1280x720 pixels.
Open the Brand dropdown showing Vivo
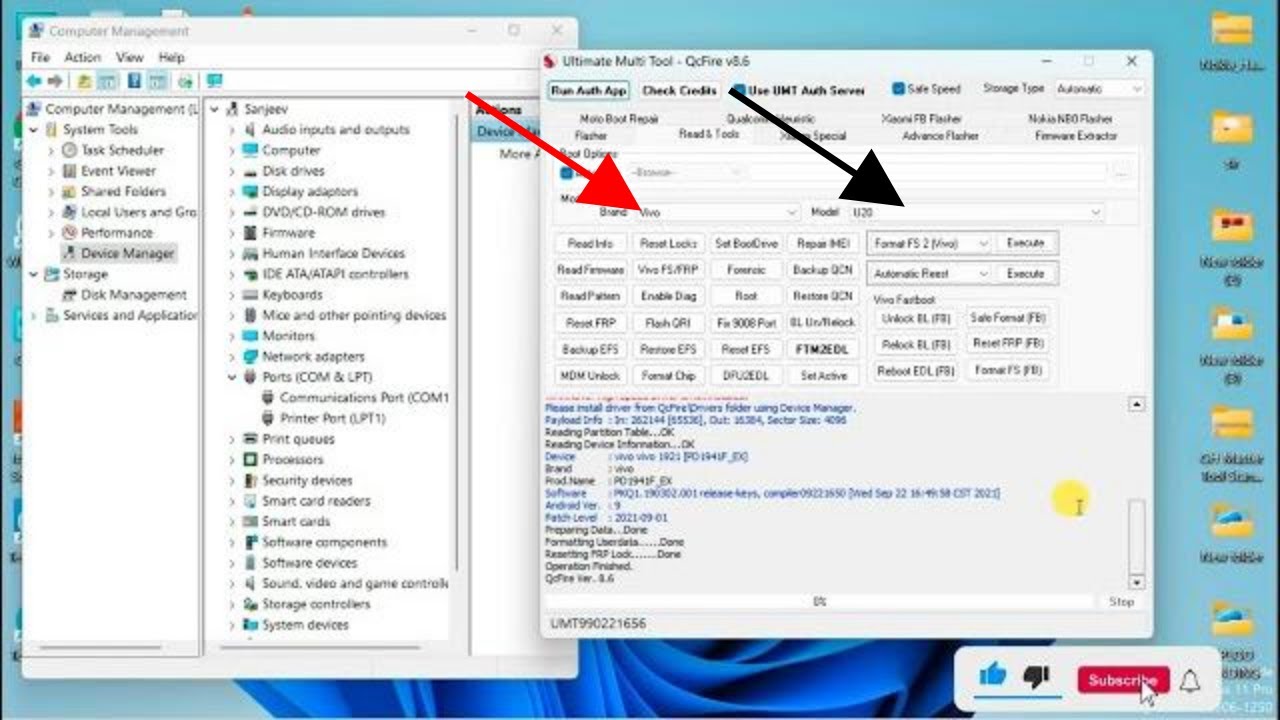coord(718,212)
